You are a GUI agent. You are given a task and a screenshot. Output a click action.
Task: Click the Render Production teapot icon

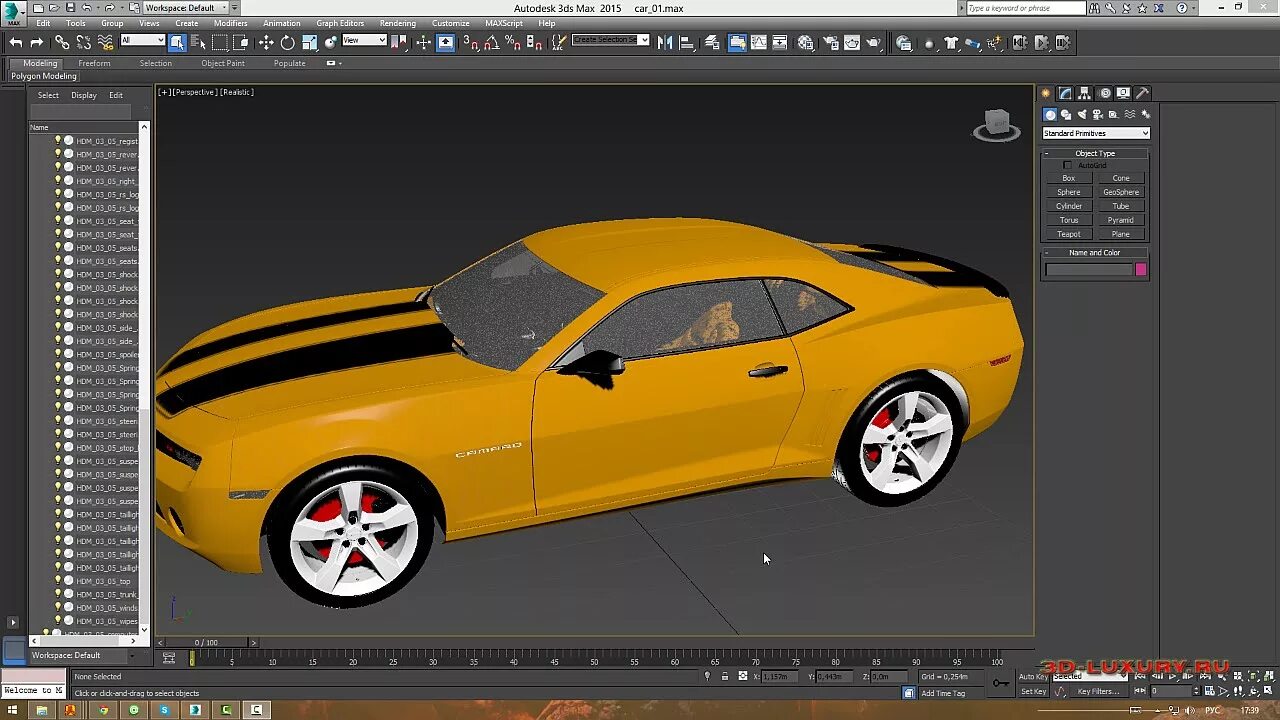874,42
